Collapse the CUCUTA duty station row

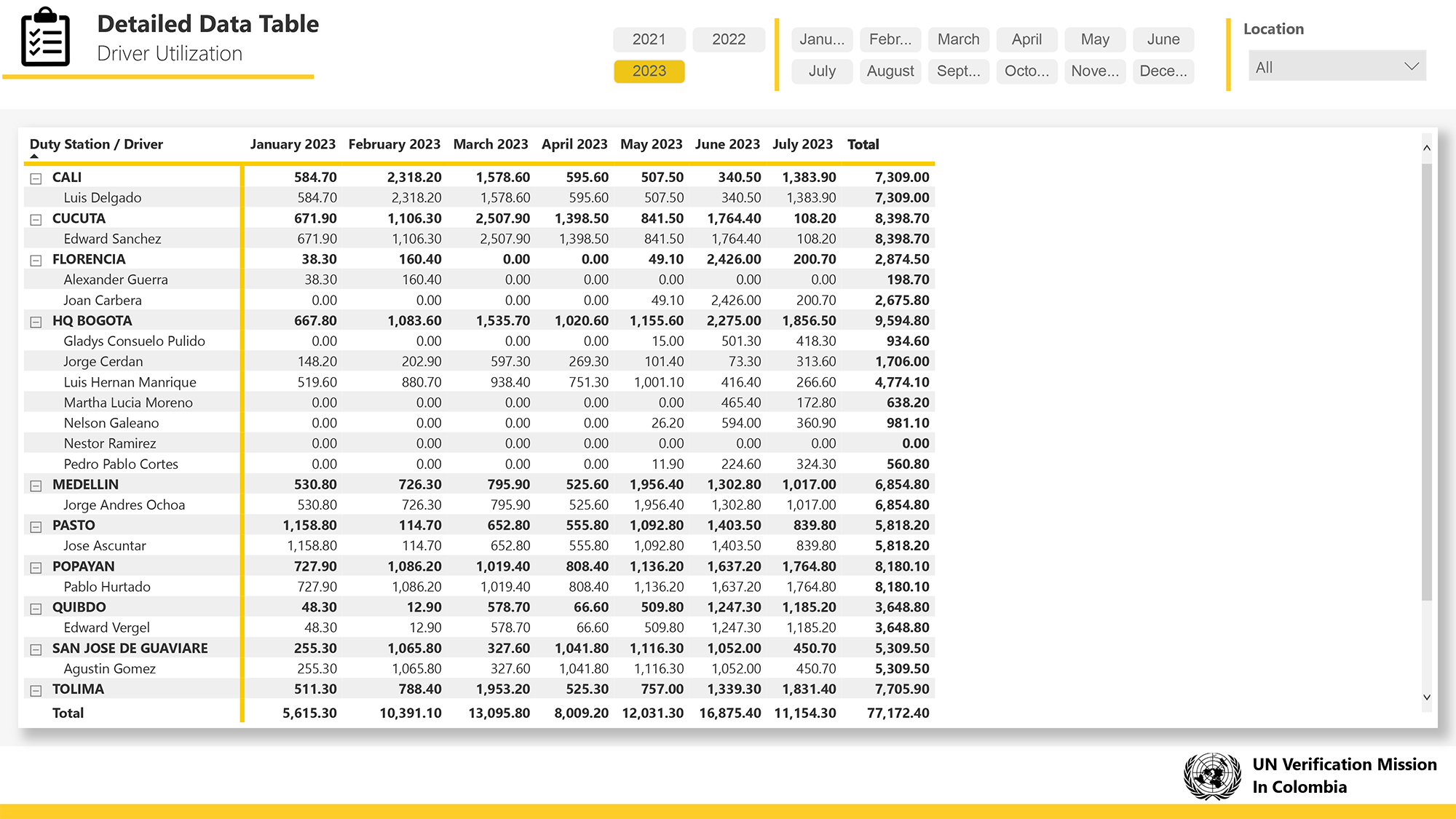(x=36, y=219)
